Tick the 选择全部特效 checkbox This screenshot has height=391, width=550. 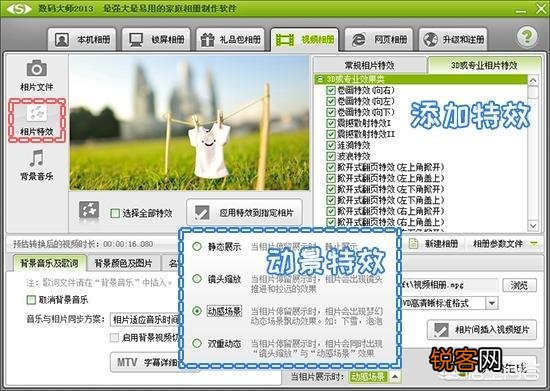115,213
